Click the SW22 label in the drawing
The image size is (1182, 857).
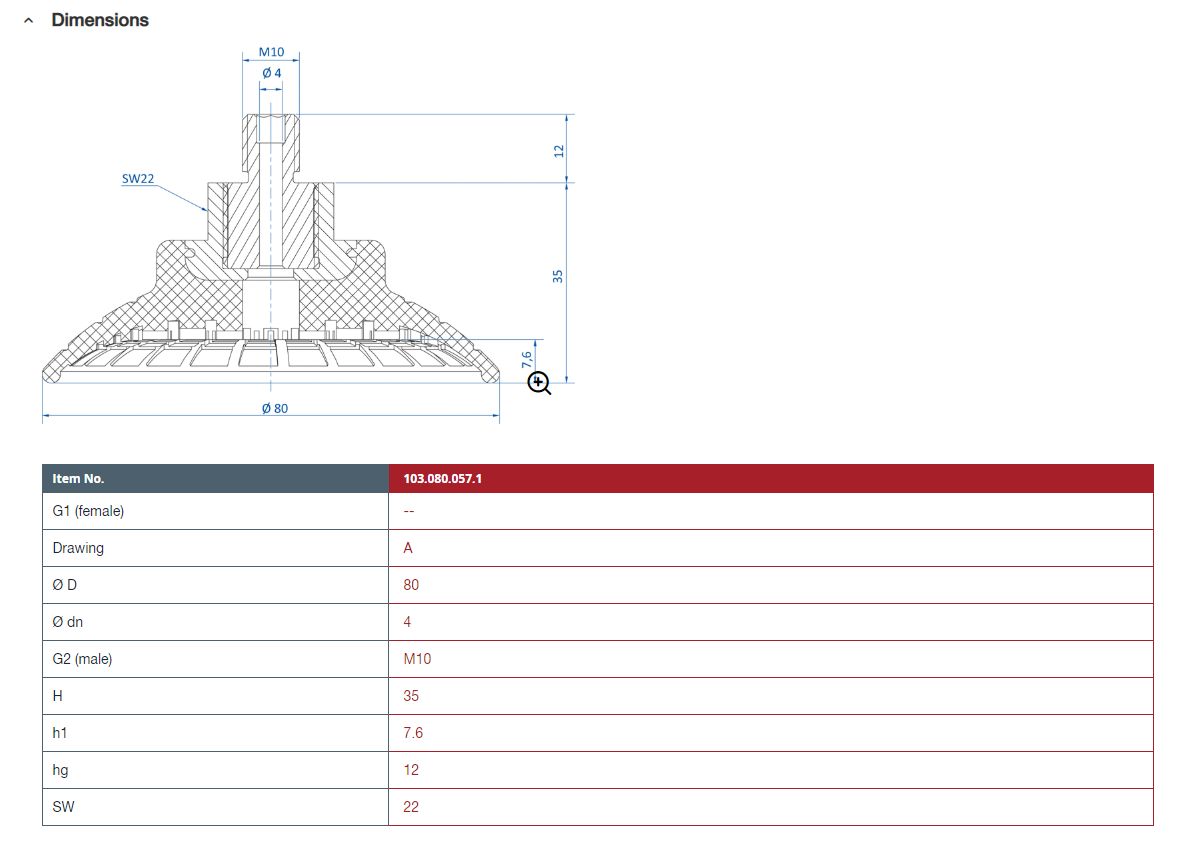tap(138, 179)
